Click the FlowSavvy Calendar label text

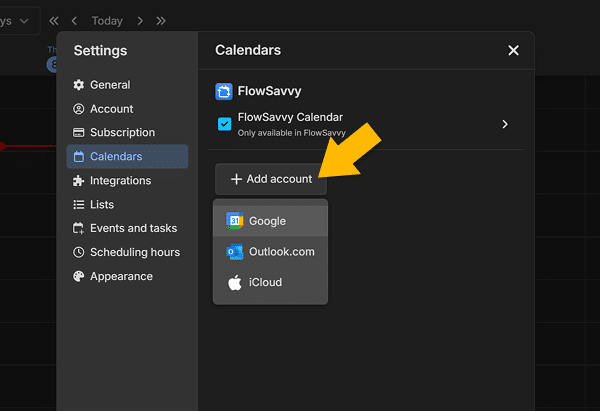click(290, 117)
